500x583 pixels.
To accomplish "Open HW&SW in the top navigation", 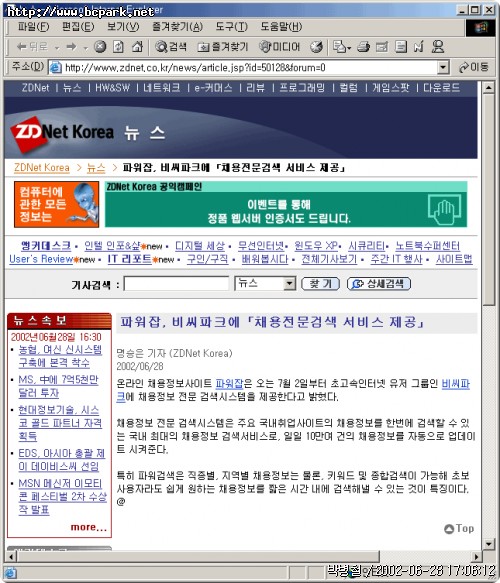I will (112, 88).
